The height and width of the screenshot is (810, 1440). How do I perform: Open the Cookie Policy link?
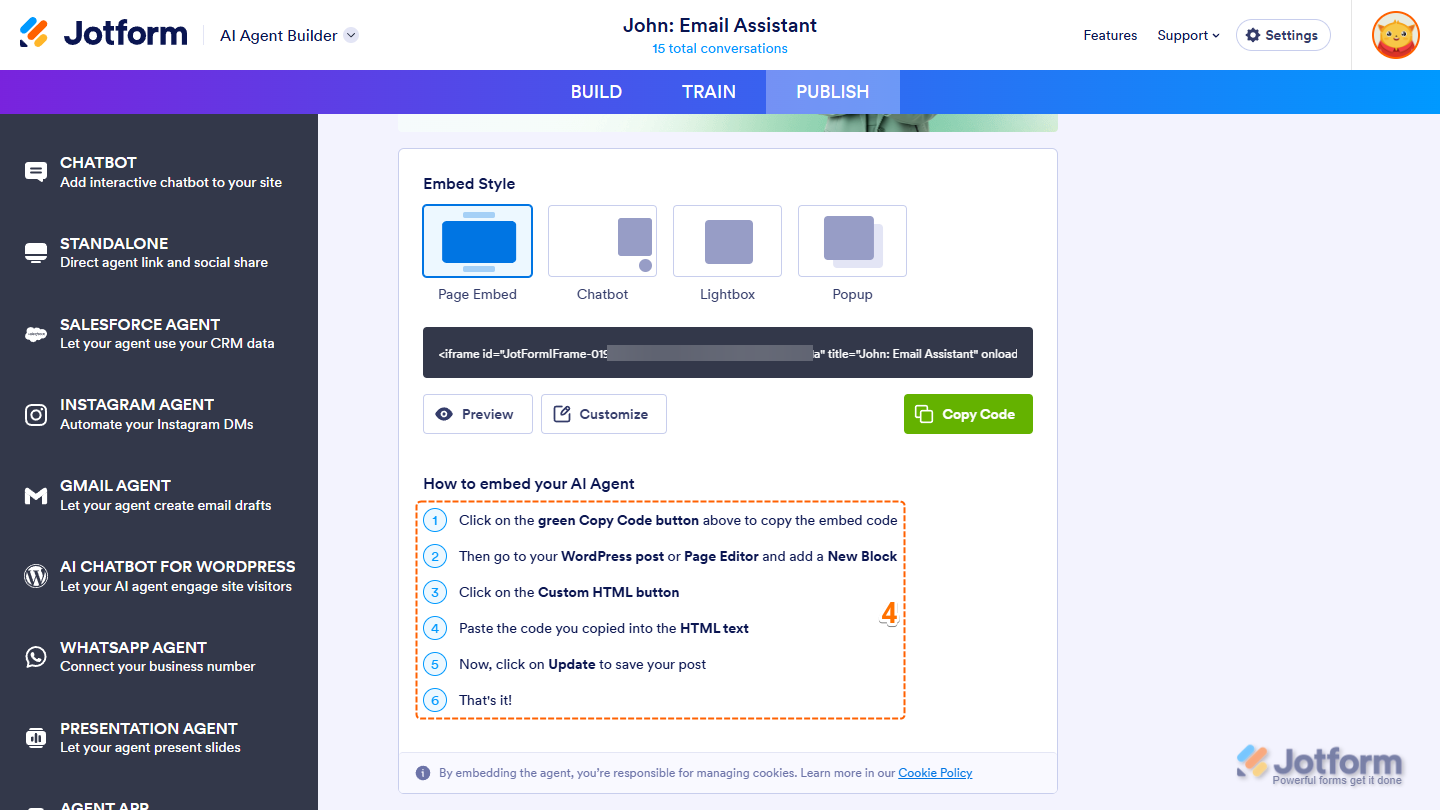[934, 772]
